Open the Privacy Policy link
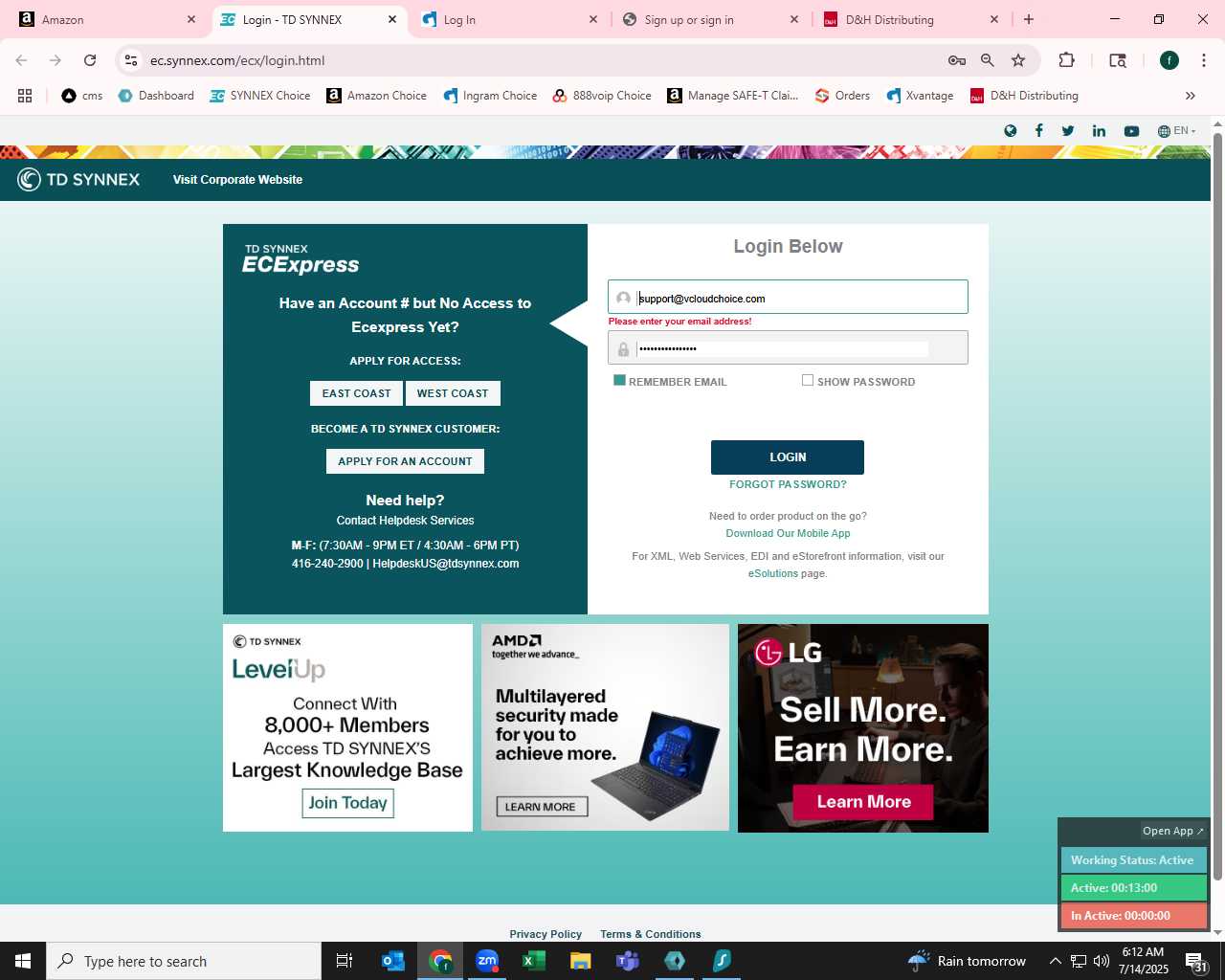The height and width of the screenshot is (980, 1225). [x=546, y=934]
